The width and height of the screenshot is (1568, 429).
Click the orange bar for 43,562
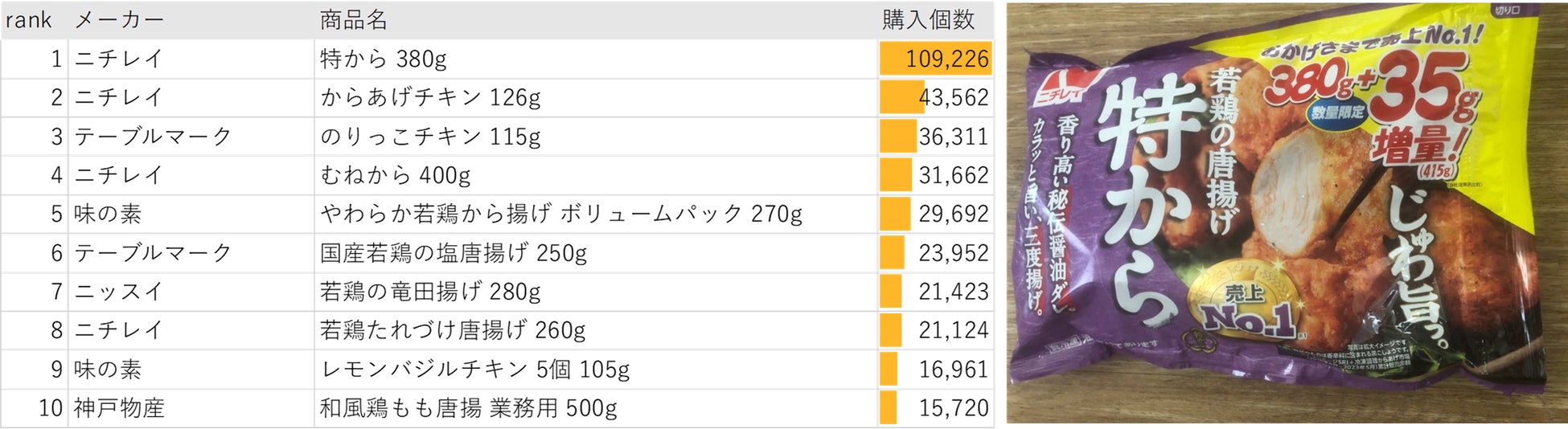tap(901, 97)
